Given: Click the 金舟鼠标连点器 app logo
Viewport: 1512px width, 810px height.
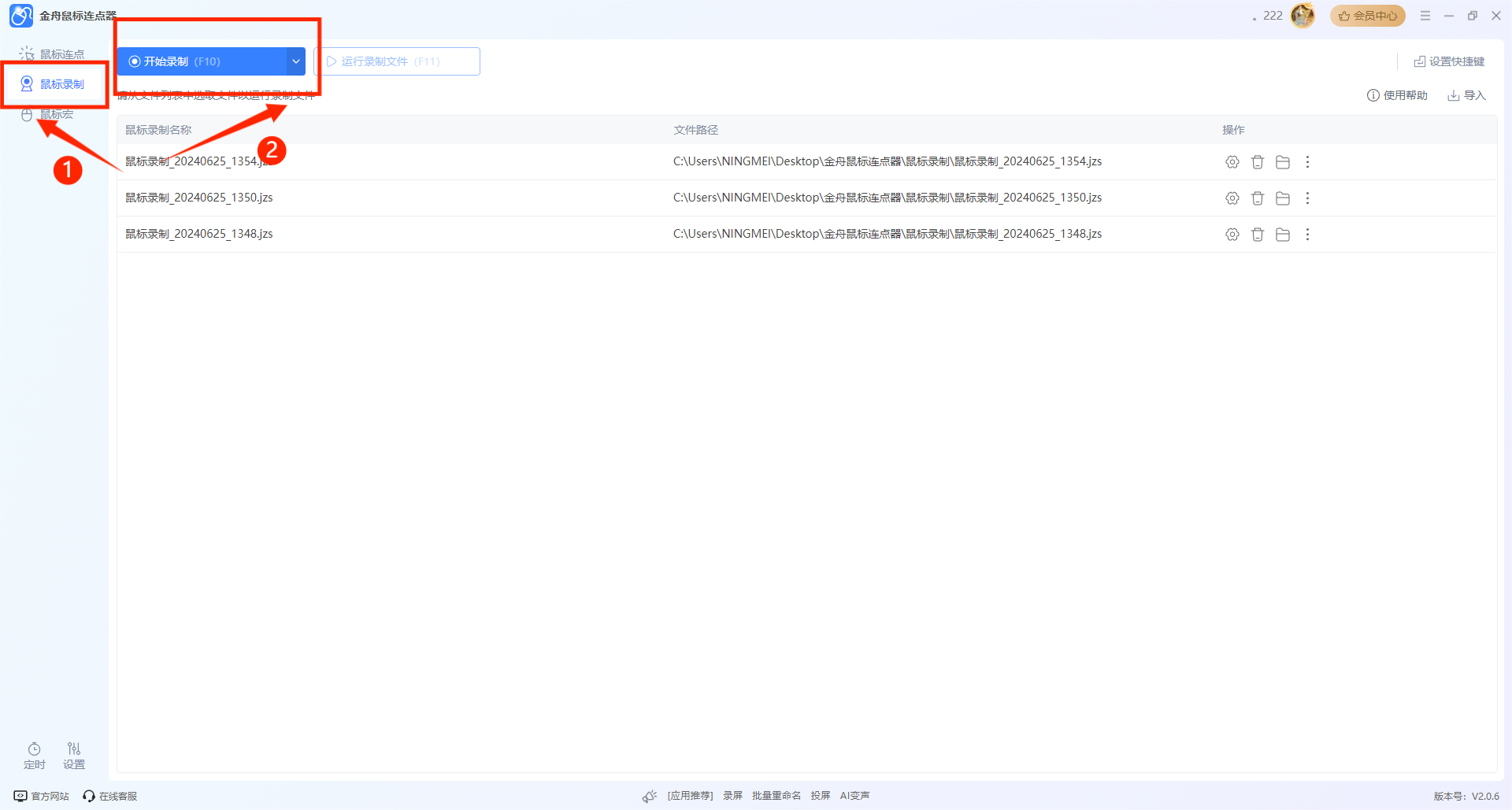Looking at the screenshot, I should tap(21, 16).
